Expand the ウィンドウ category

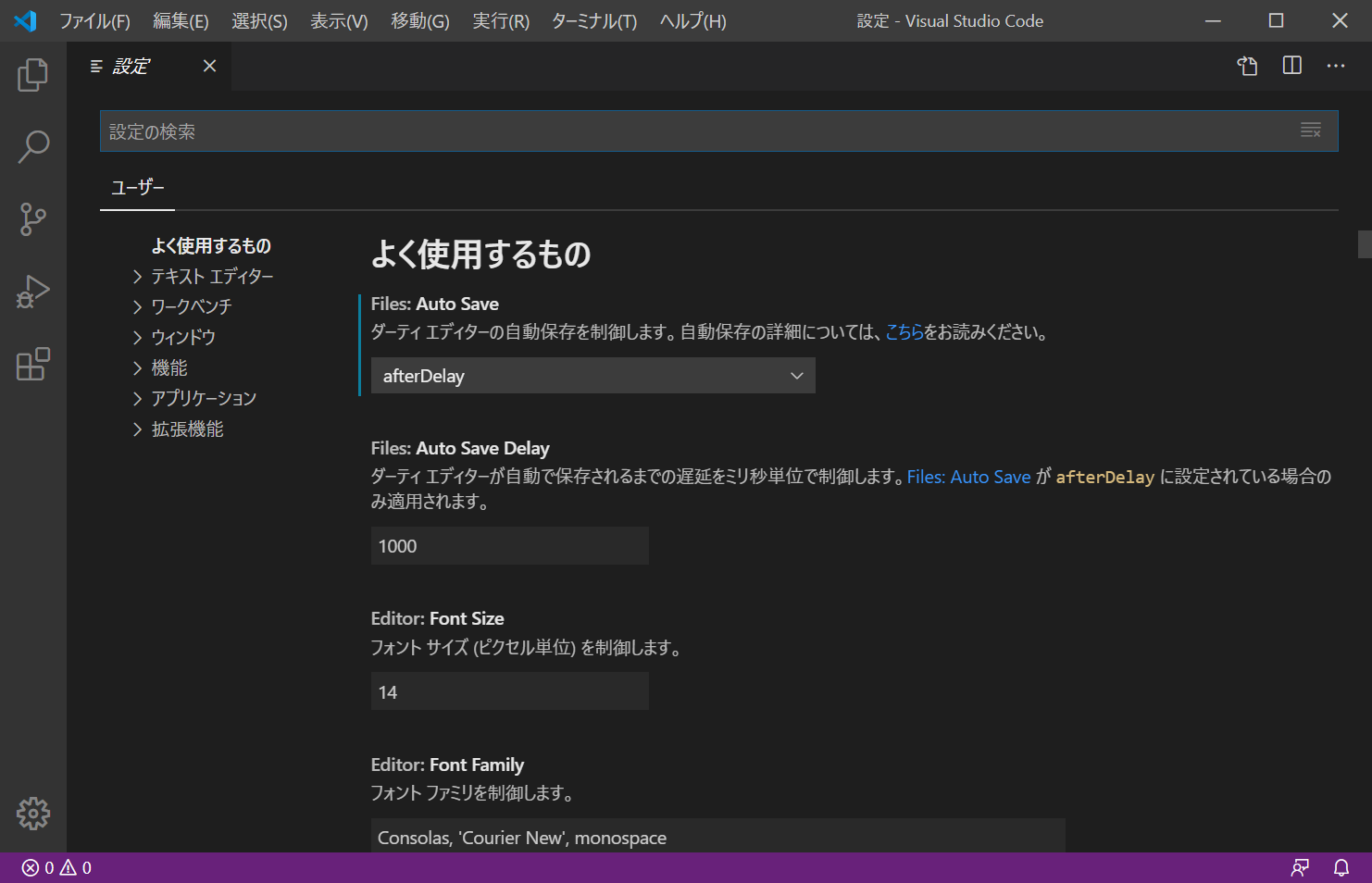click(x=183, y=337)
